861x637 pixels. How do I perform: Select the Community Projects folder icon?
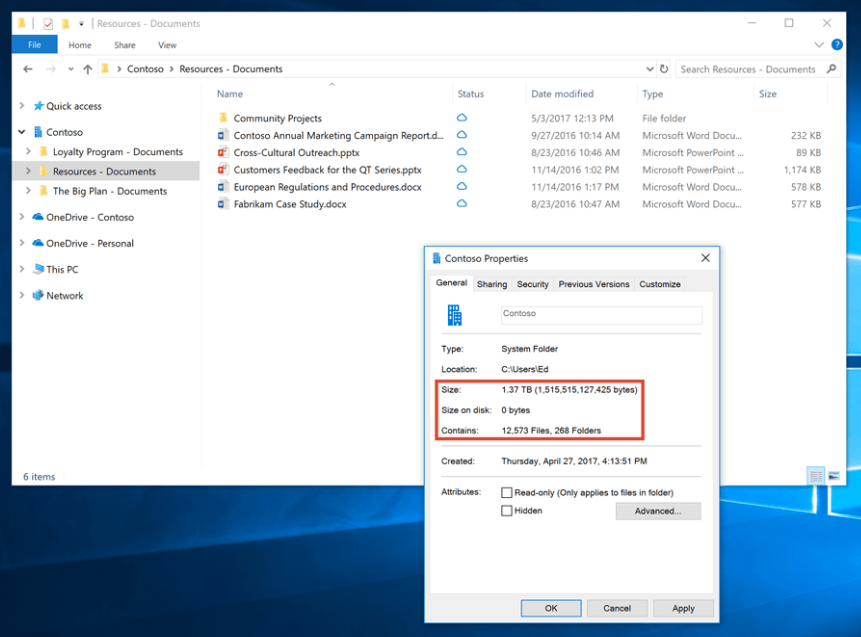click(223, 118)
